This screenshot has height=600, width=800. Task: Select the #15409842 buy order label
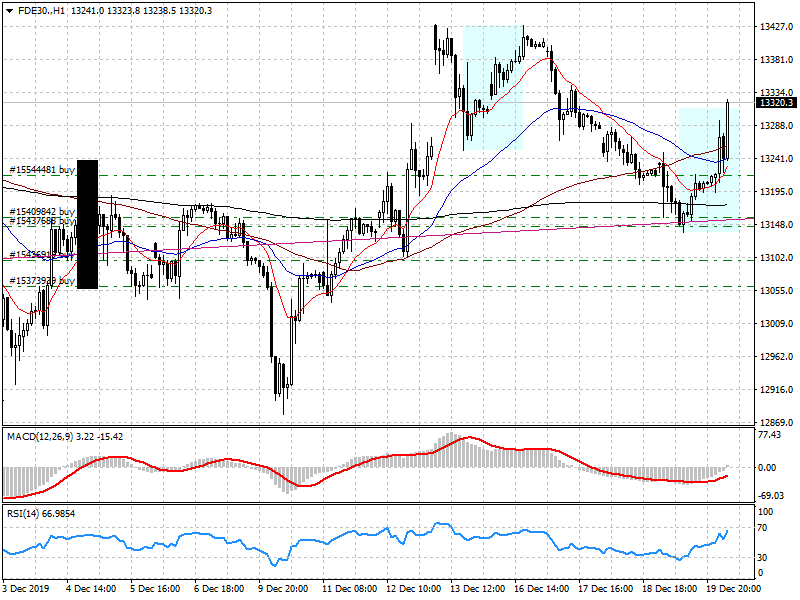[x=42, y=211]
